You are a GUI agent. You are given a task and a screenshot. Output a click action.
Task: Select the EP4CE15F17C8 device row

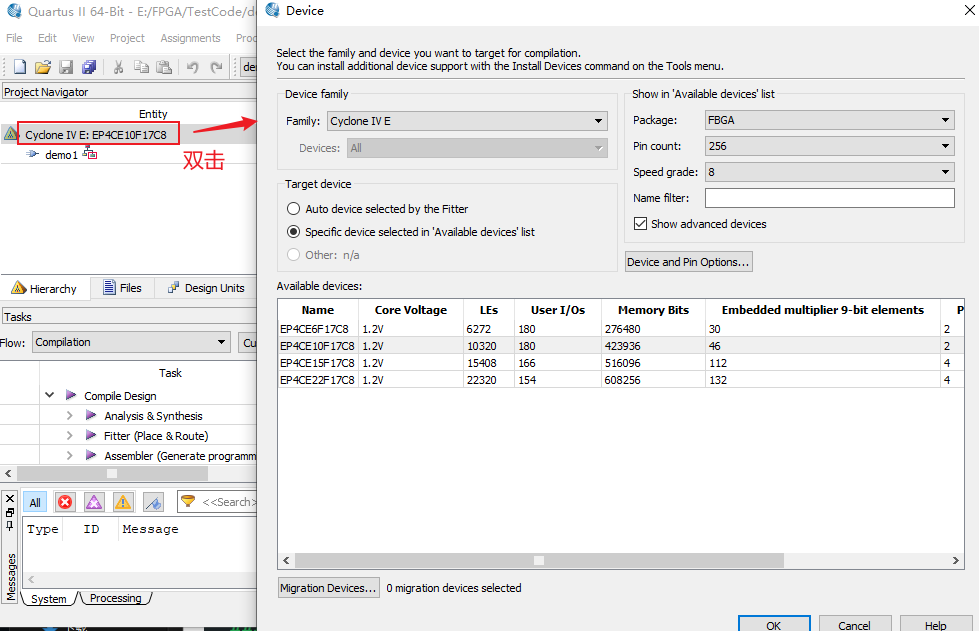coord(621,363)
